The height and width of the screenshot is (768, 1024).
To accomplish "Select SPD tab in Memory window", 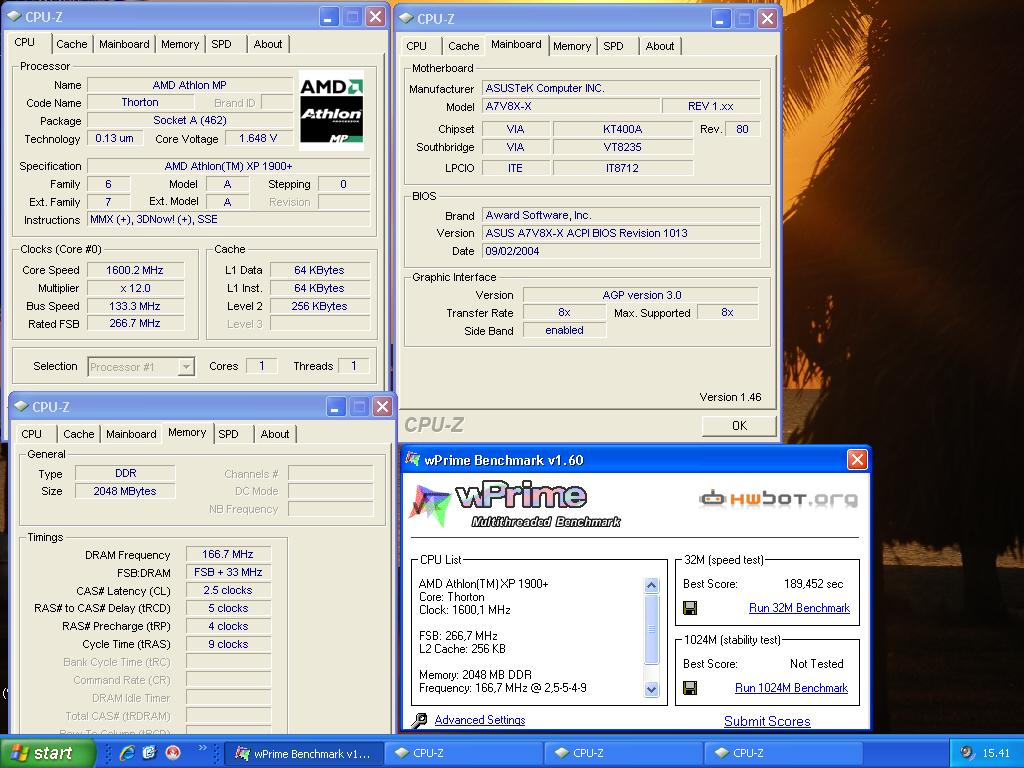I will [228, 434].
